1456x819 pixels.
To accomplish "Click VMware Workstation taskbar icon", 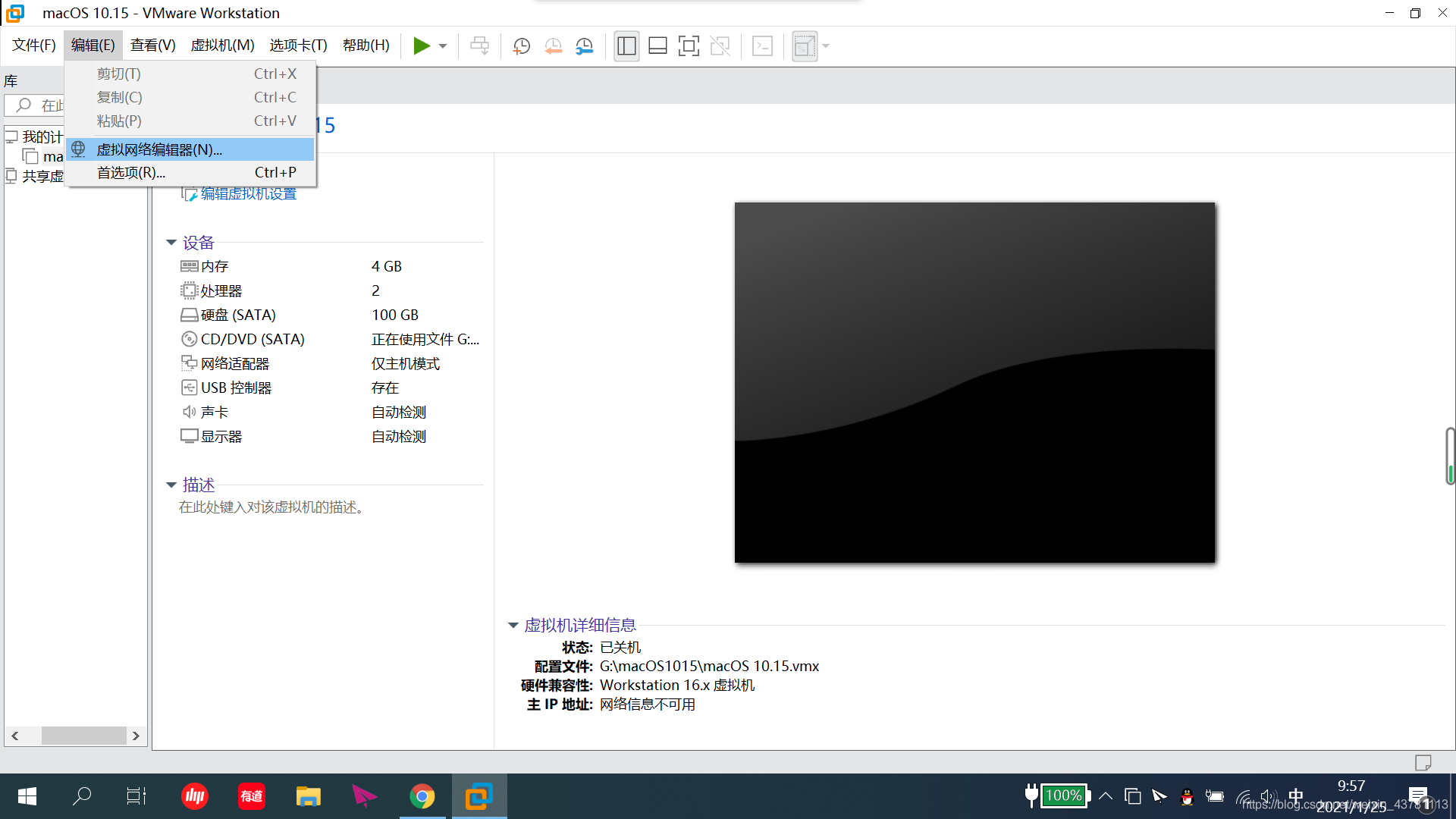I will pyautogui.click(x=479, y=796).
